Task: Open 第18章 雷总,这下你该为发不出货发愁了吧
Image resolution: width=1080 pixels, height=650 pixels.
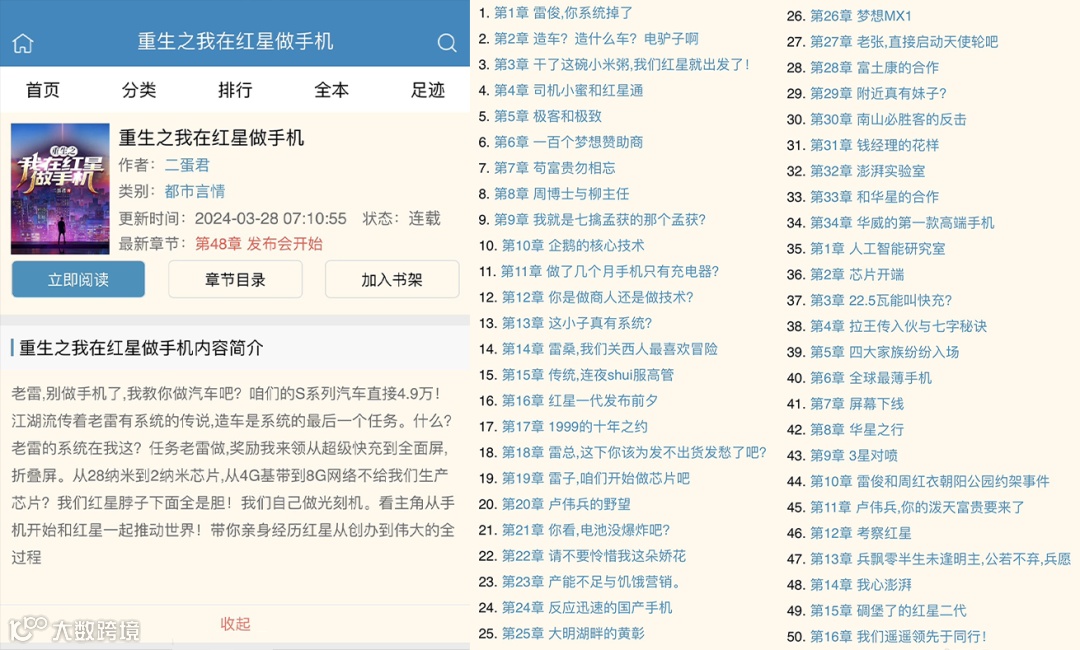Action: click(x=634, y=452)
